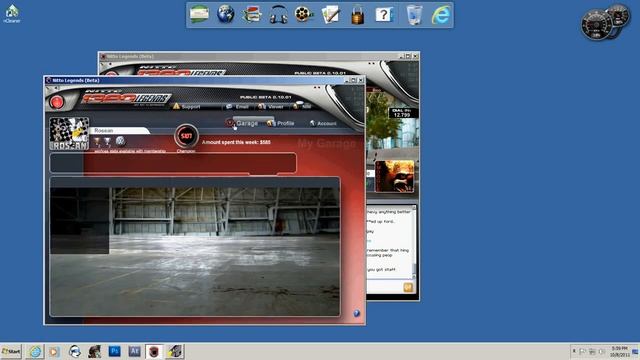640x360 pixels.
Task: Open the film reel video icon in the dock
Action: tap(304, 15)
